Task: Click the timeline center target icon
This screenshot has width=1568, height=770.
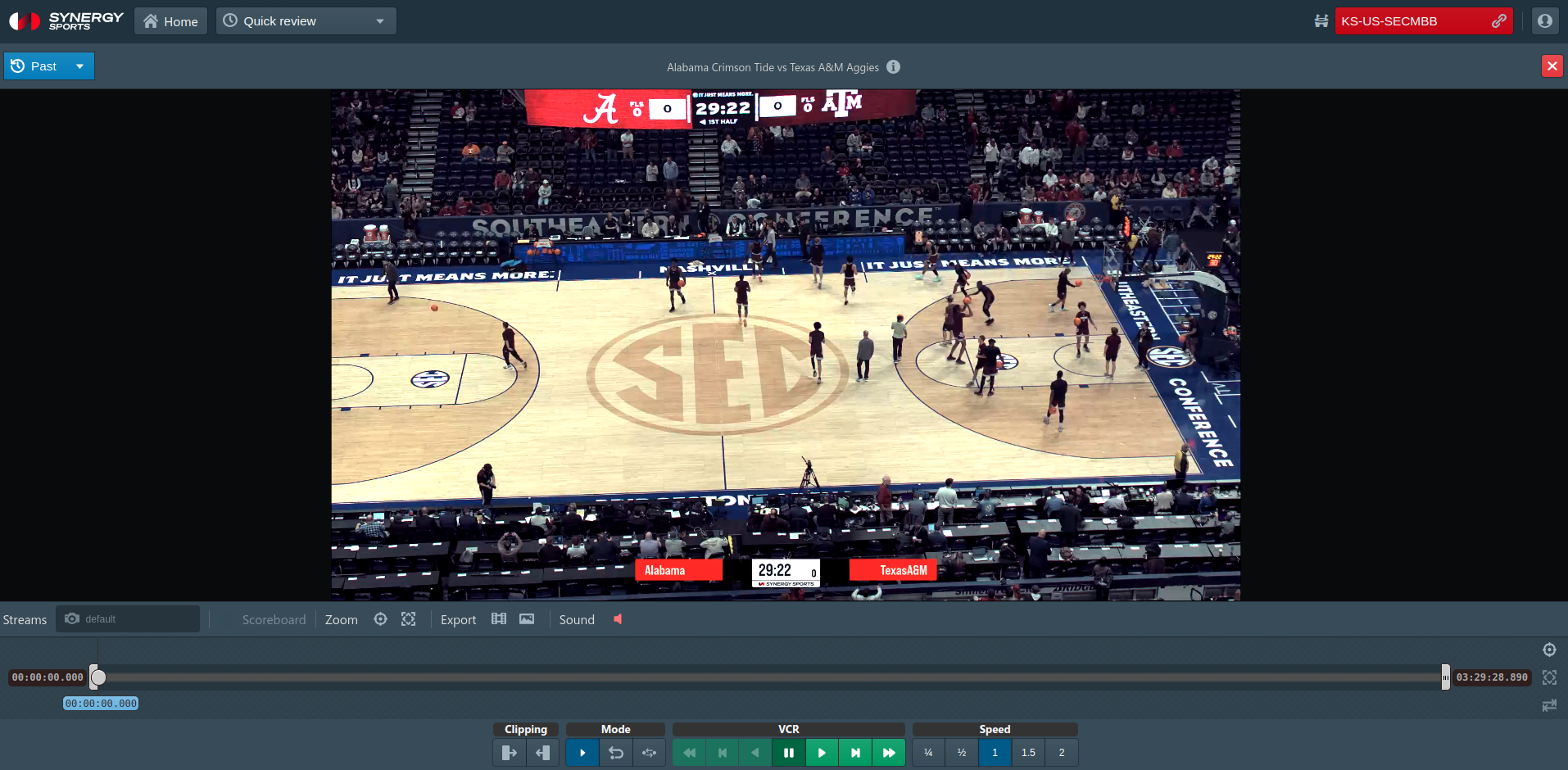Action: [1549, 650]
